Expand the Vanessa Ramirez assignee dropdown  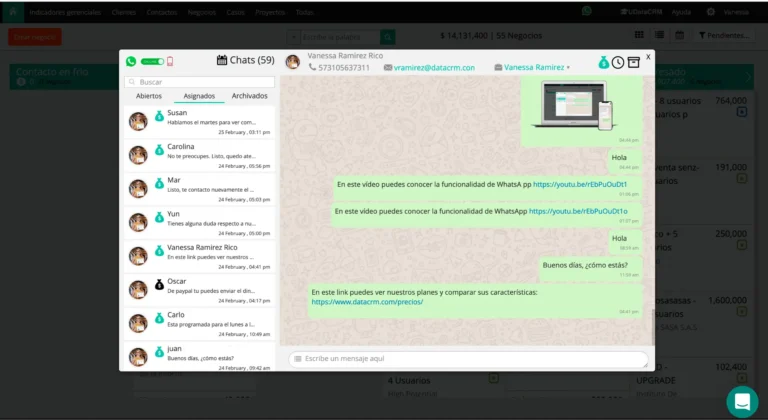click(x=537, y=67)
